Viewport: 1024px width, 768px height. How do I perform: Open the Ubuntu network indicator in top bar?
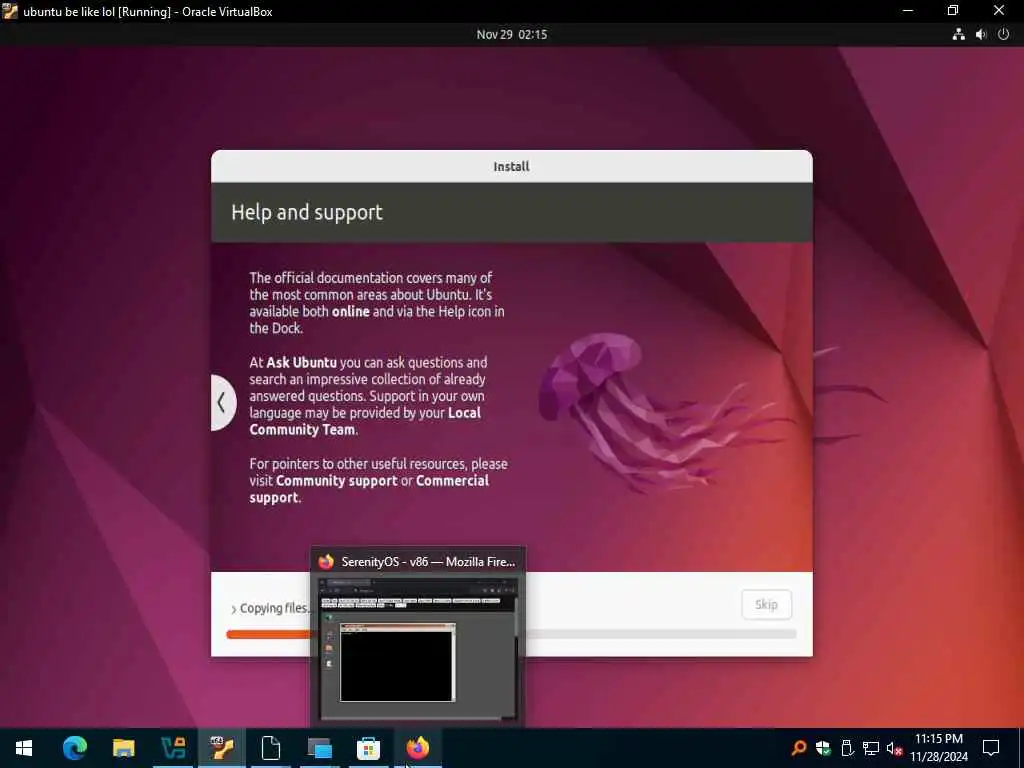point(959,35)
